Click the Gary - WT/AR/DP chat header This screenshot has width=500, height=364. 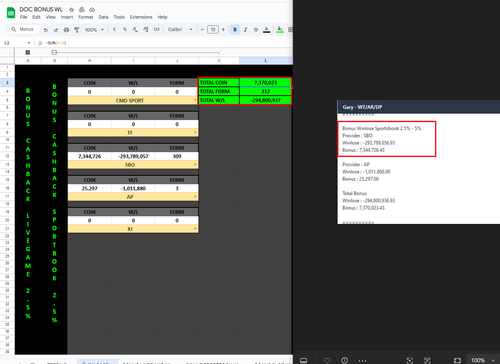coord(419,107)
